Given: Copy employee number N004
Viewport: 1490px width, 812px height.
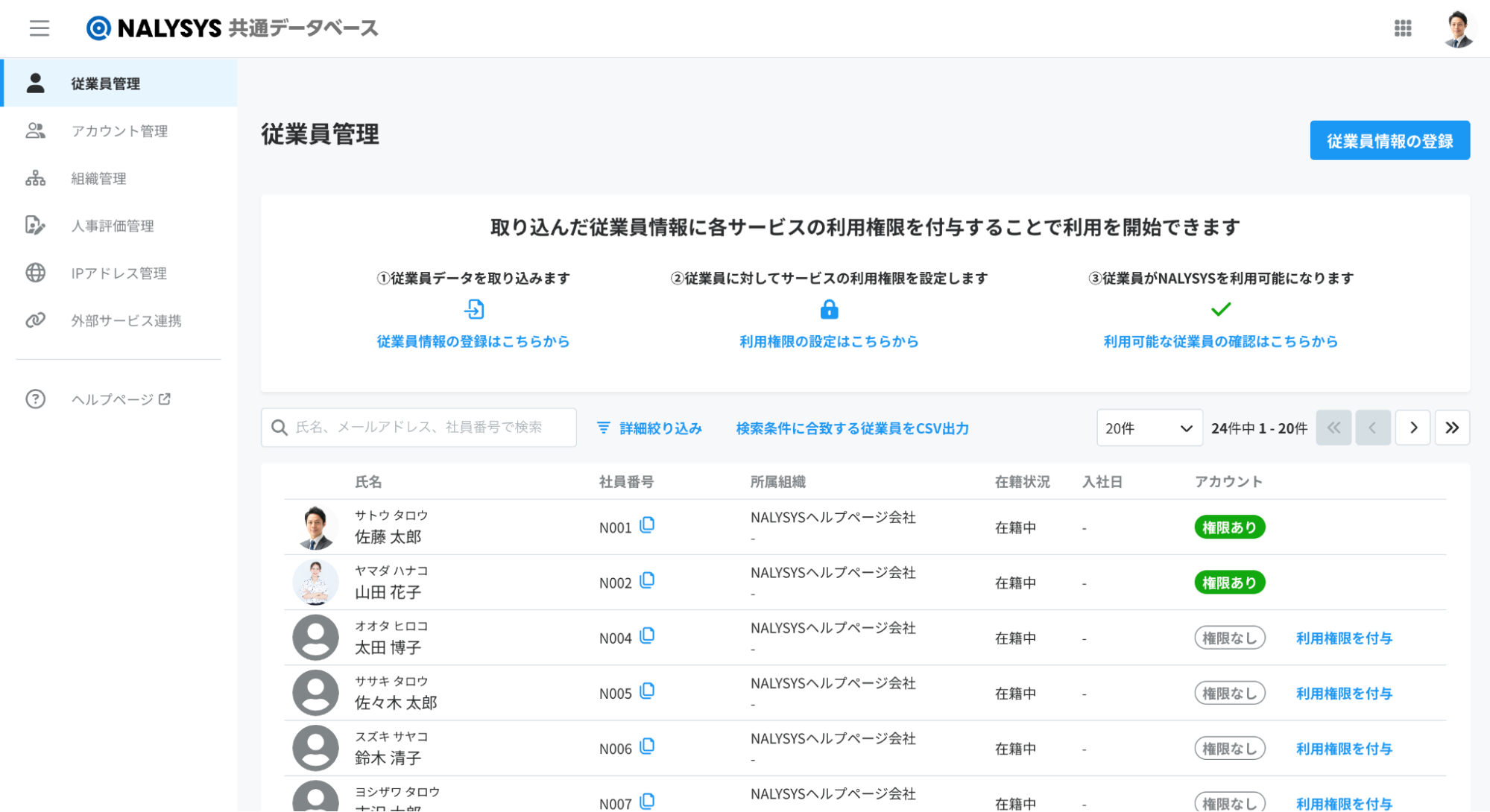Looking at the screenshot, I should pyautogui.click(x=647, y=635).
